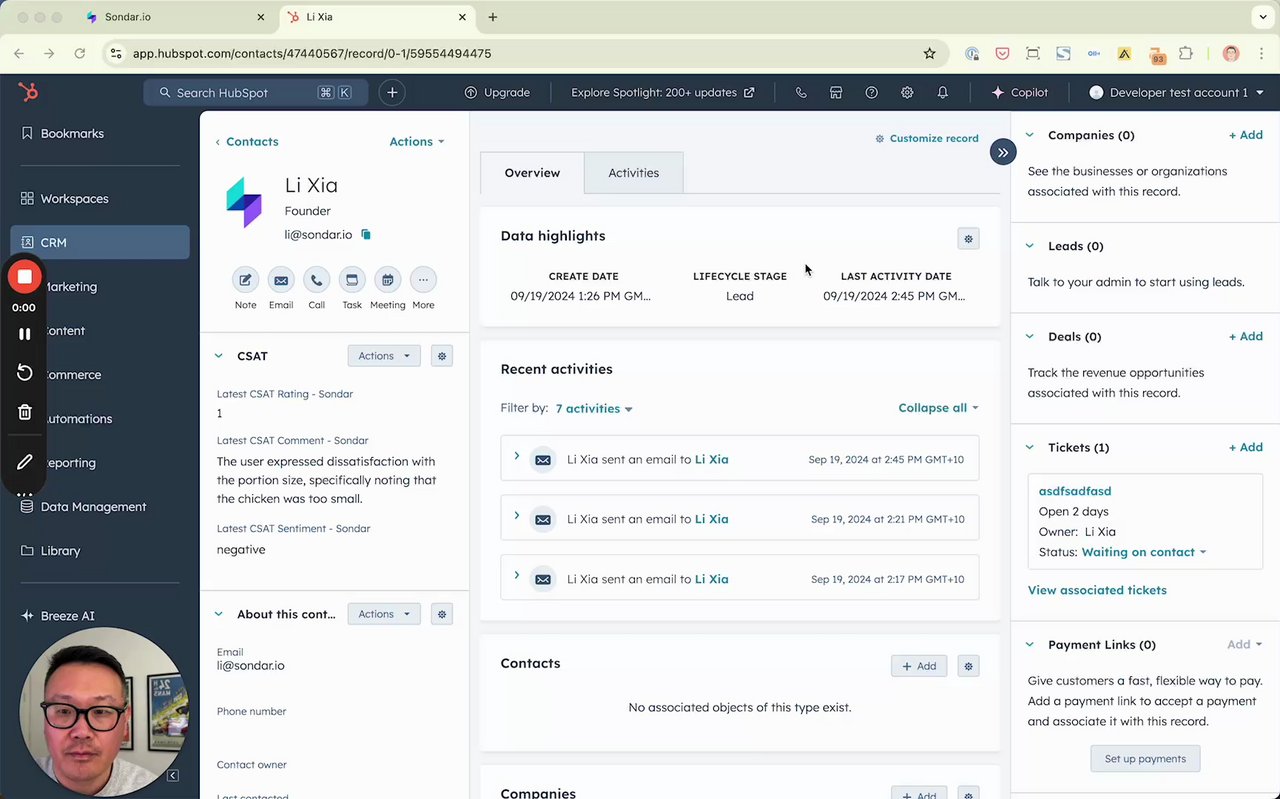This screenshot has width=1280, height=799.
Task: Open Contacts association card settings gear
Action: click(967, 666)
